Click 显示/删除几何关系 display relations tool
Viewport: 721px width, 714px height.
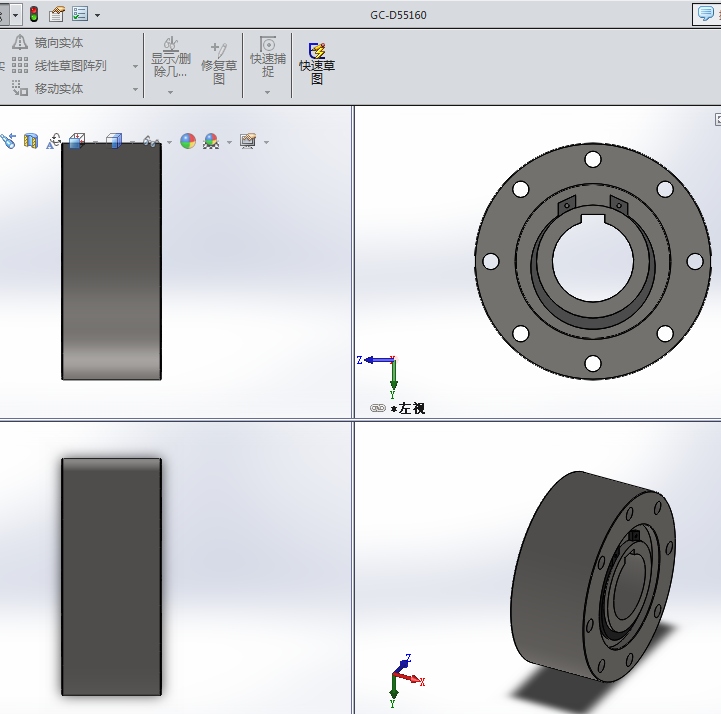click(171, 57)
